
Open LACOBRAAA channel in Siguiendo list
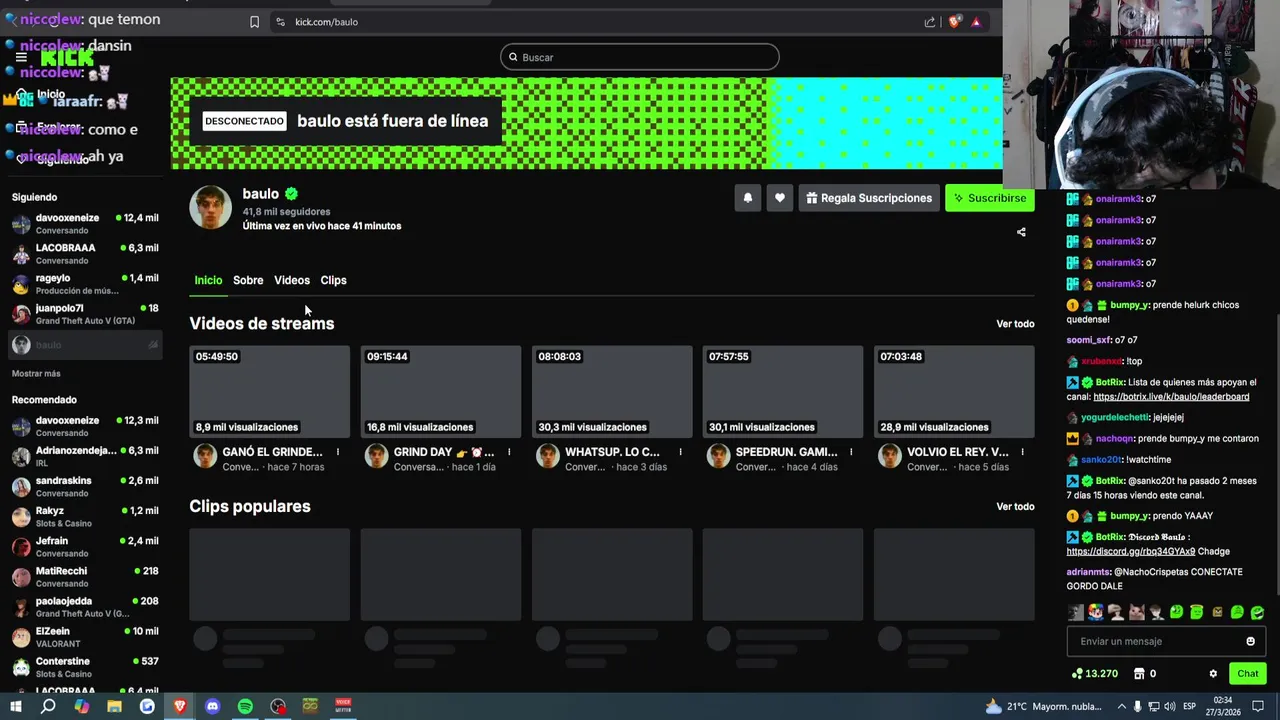pyautogui.click(x=85, y=254)
